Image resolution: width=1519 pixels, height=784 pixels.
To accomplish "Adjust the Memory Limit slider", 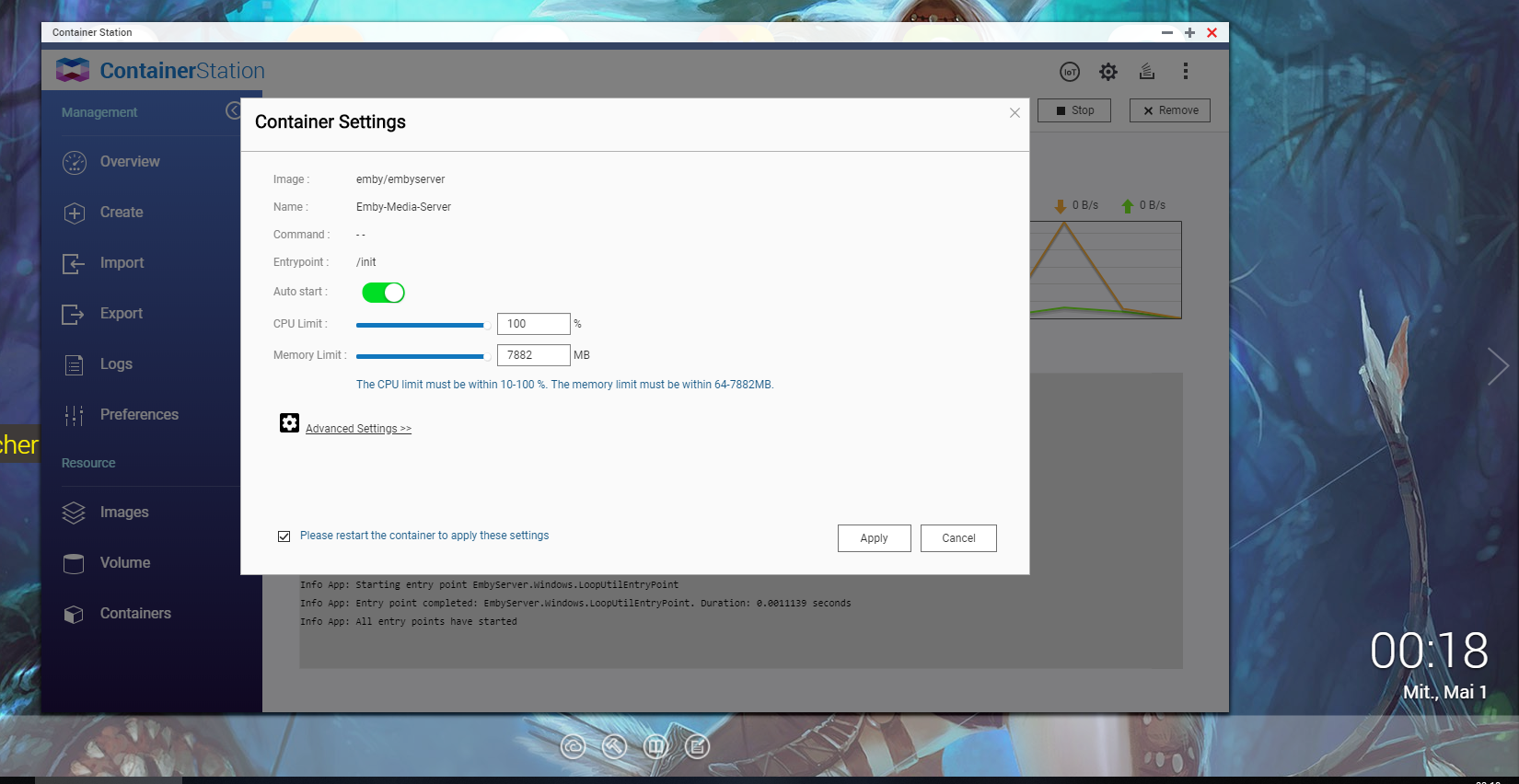I will 423,356.
